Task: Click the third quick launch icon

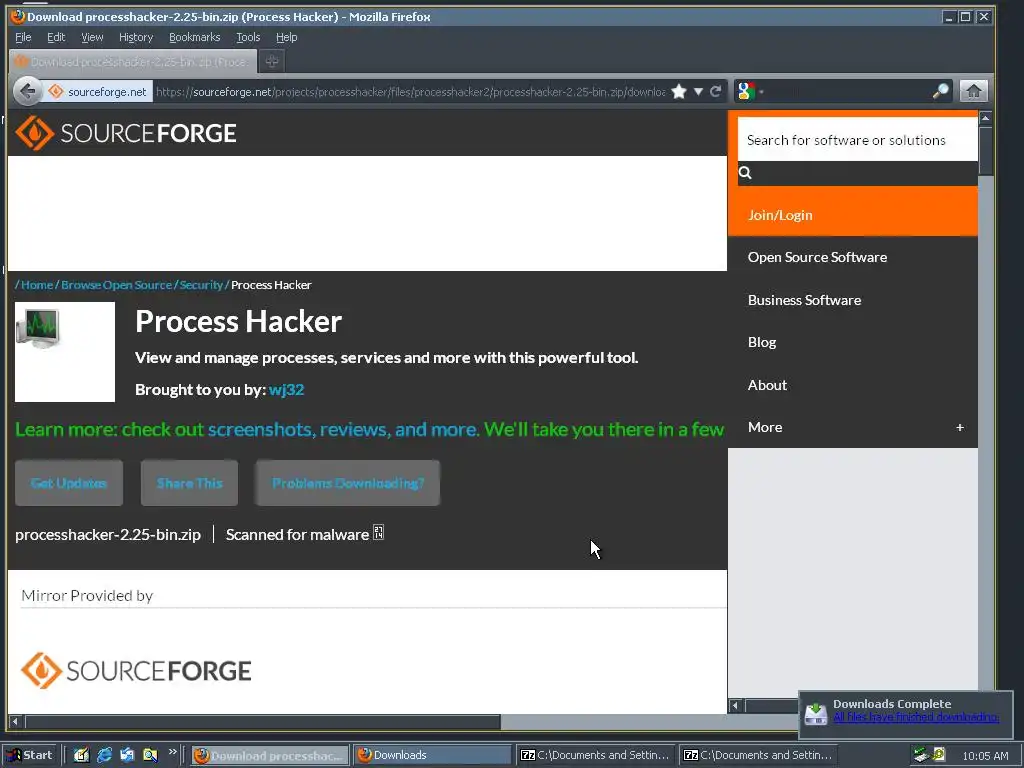Action: point(127,755)
